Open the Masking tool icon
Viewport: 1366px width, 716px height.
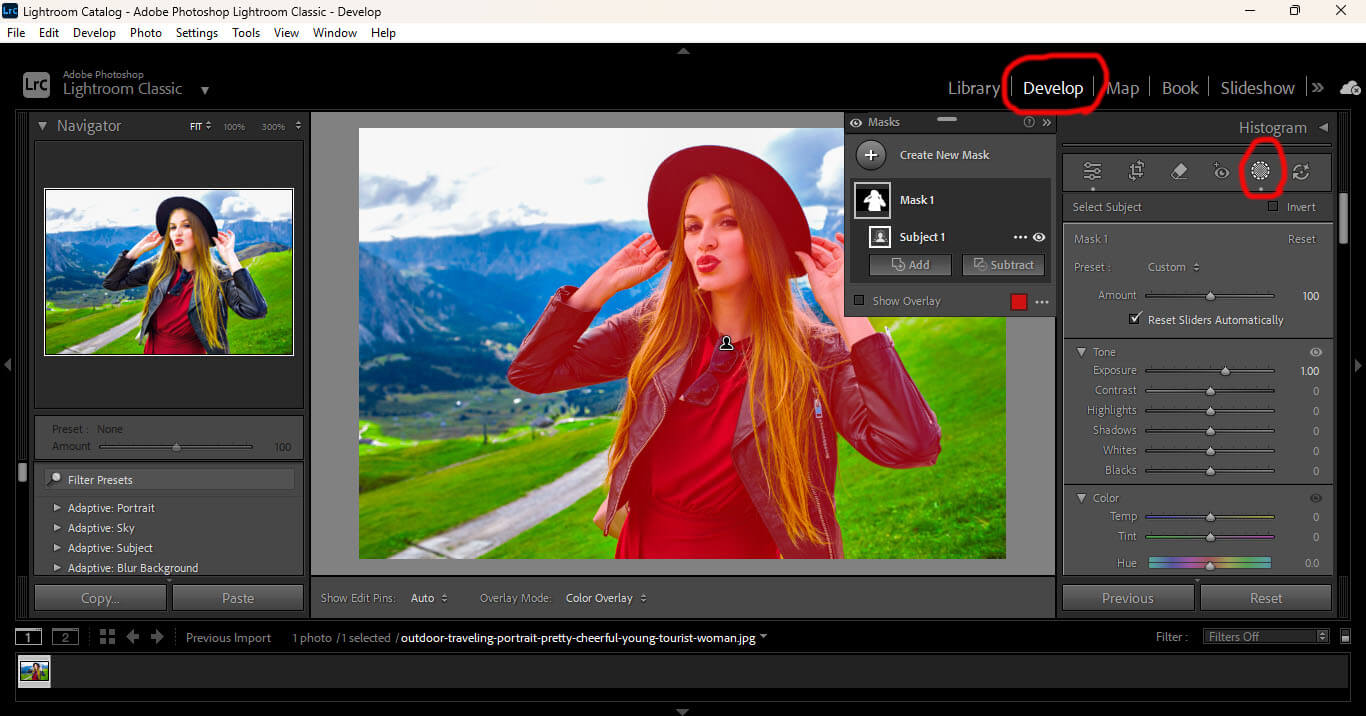click(1262, 171)
